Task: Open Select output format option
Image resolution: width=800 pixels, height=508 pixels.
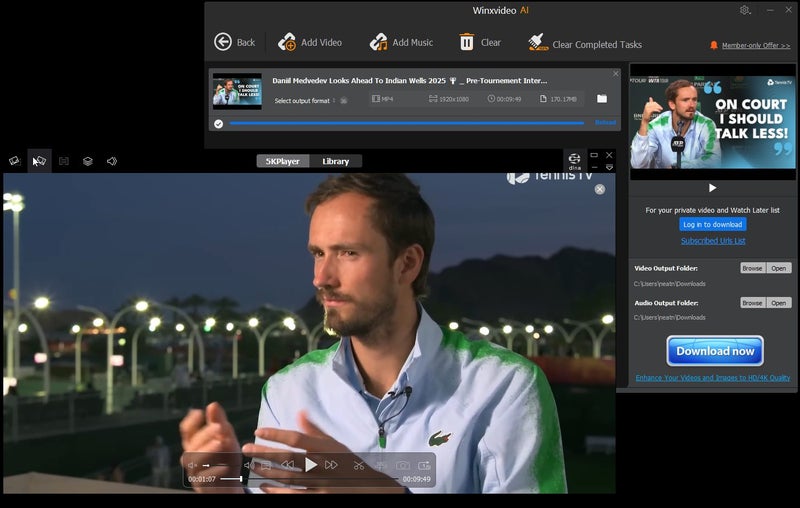Action: [302, 100]
